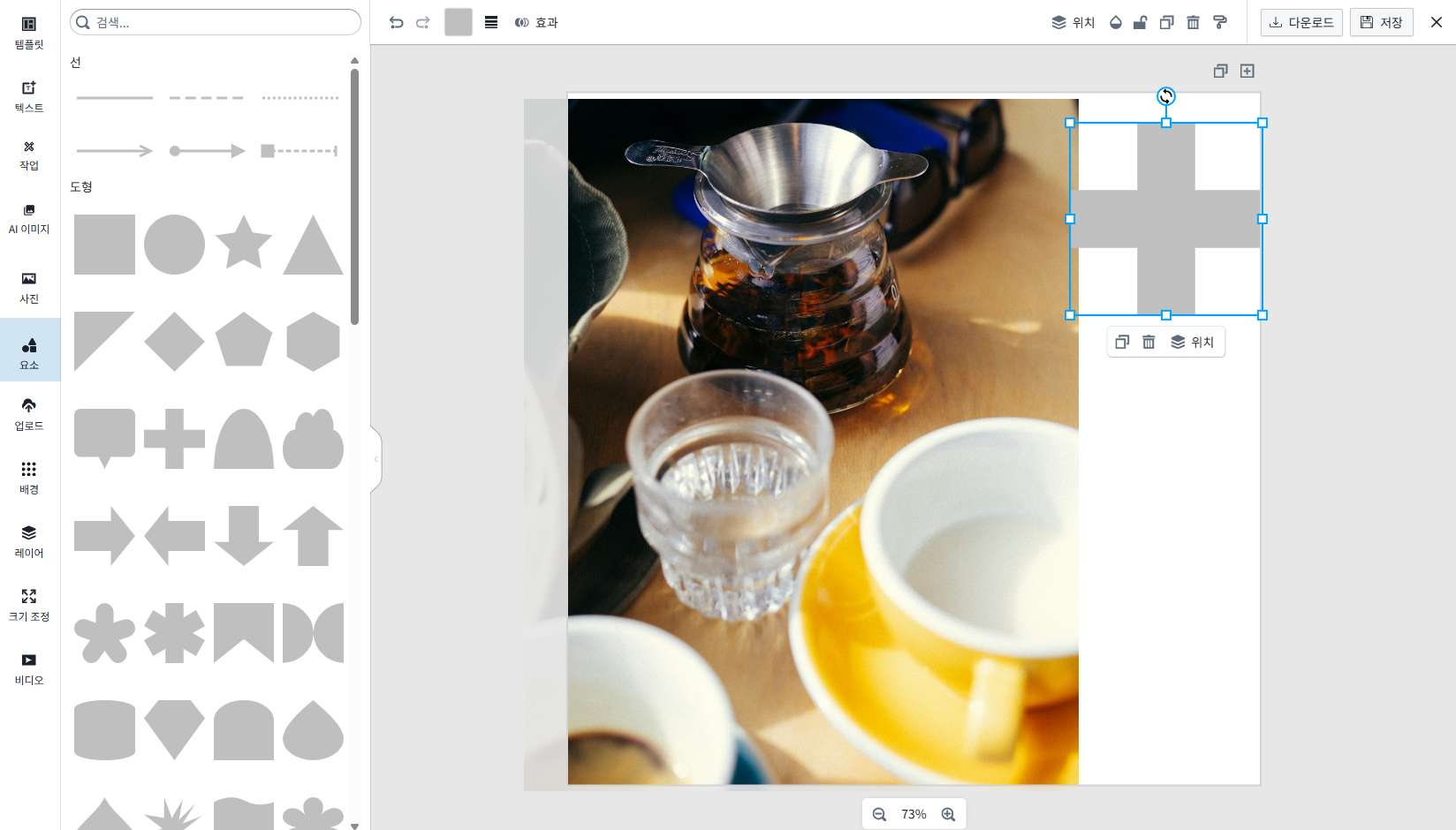
Task: Click the paint roller style copy icon
Action: click(x=1220, y=23)
